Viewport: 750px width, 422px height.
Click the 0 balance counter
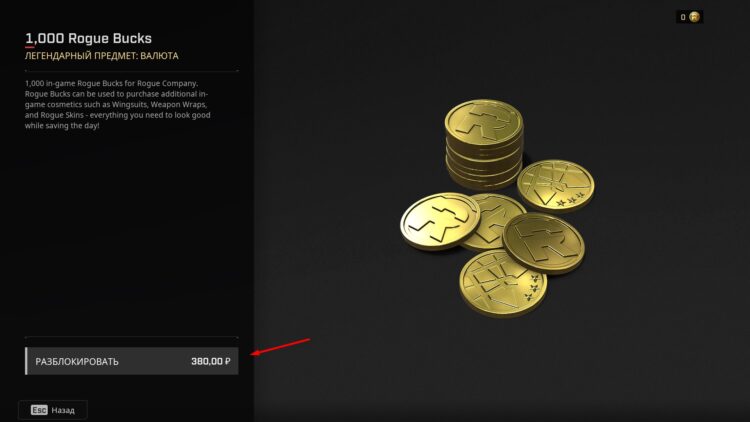click(x=683, y=17)
